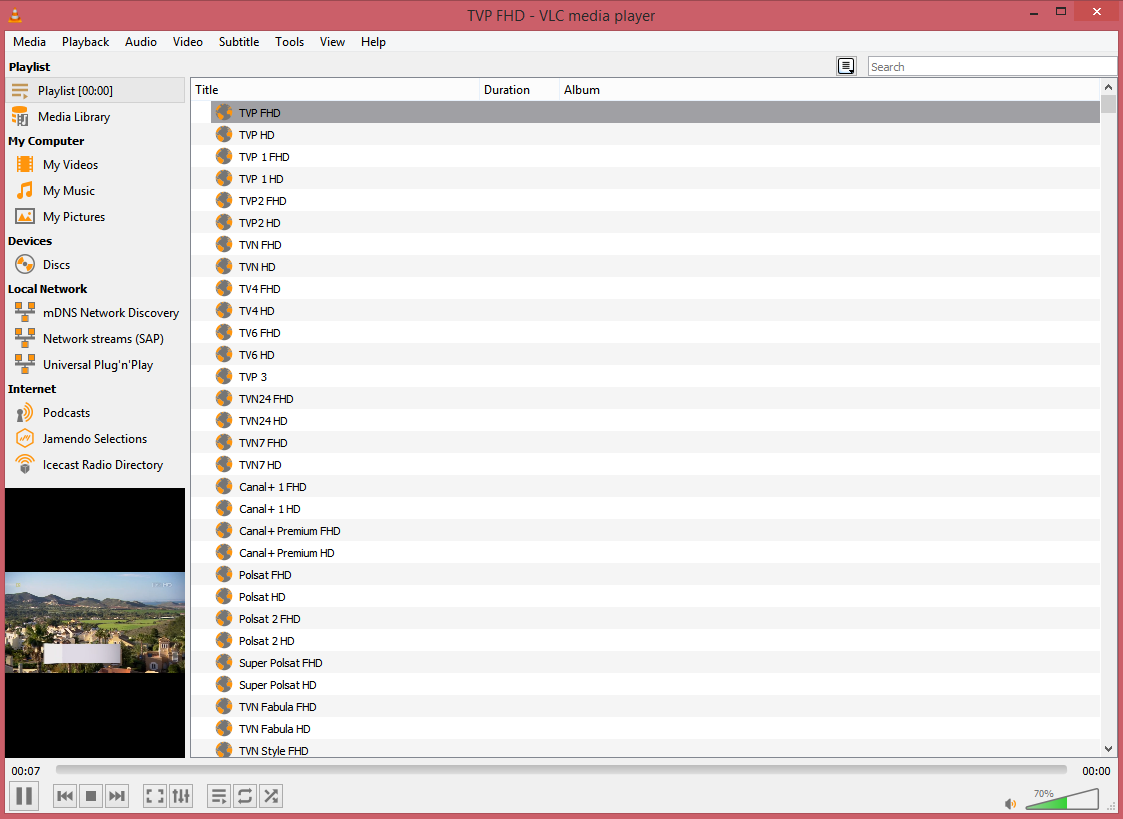Open the Help menu
The height and width of the screenshot is (819, 1123).
373,42
